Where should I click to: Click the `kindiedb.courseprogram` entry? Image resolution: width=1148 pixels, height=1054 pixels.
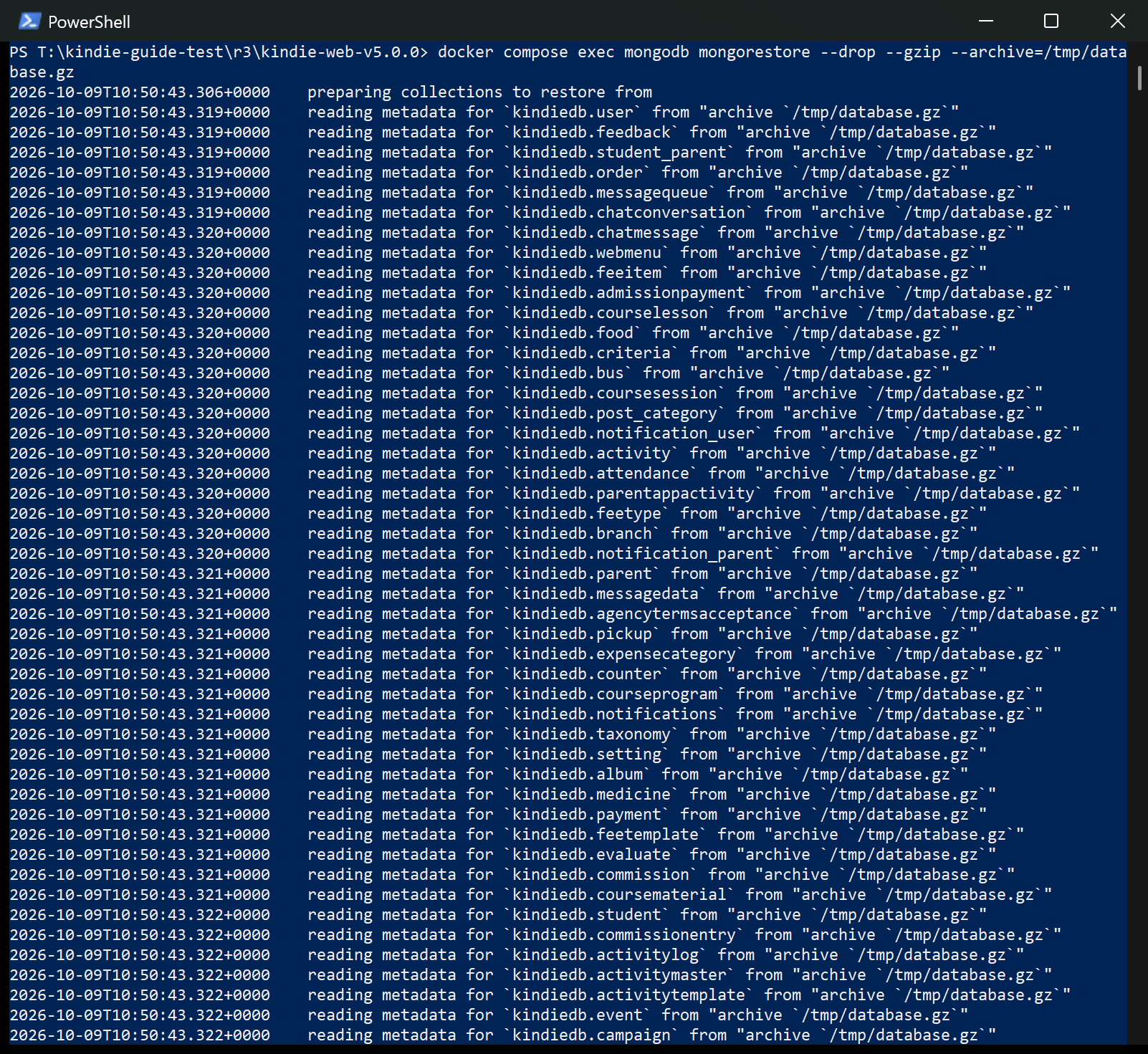(615, 694)
